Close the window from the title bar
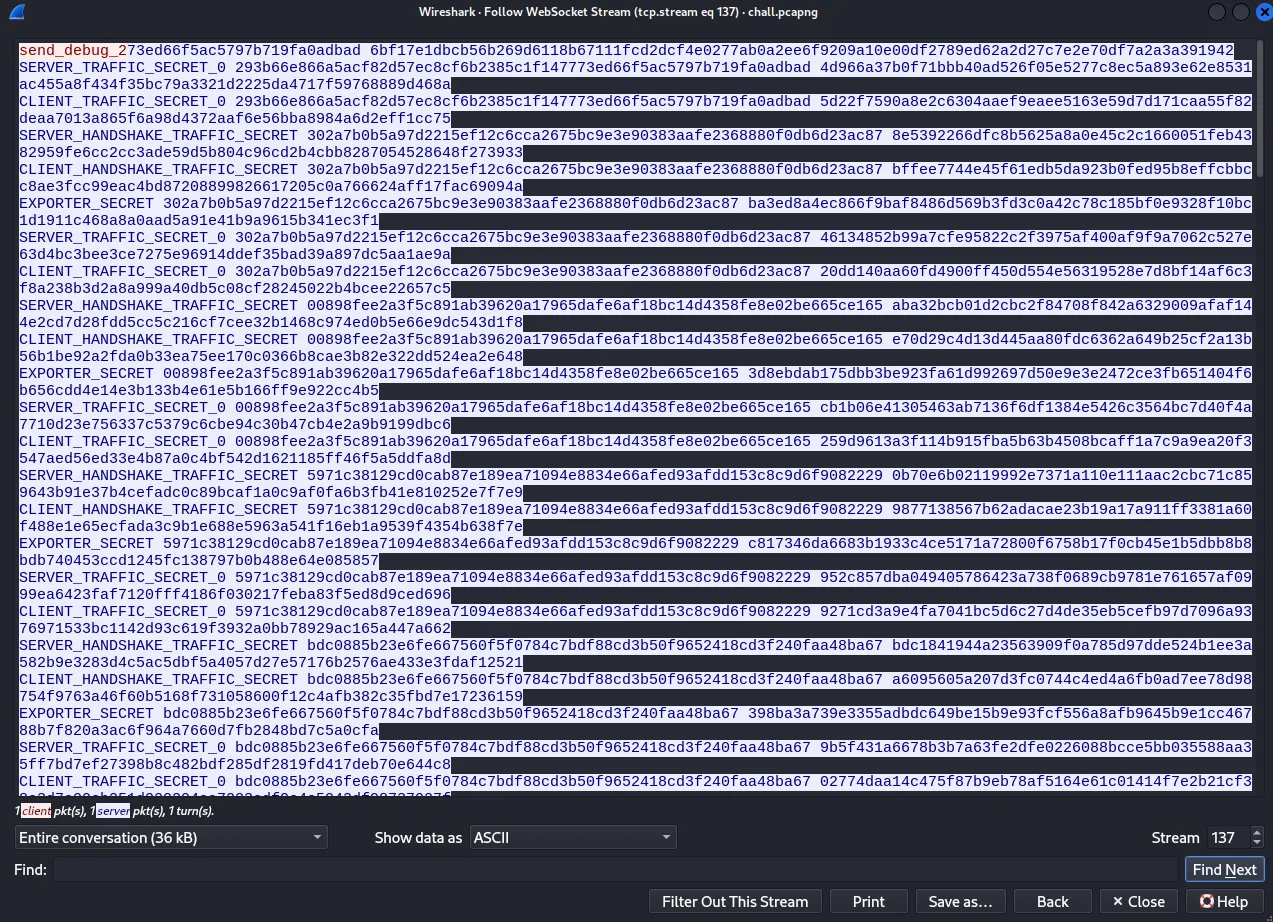Image resolution: width=1273 pixels, height=922 pixels. point(1260,12)
